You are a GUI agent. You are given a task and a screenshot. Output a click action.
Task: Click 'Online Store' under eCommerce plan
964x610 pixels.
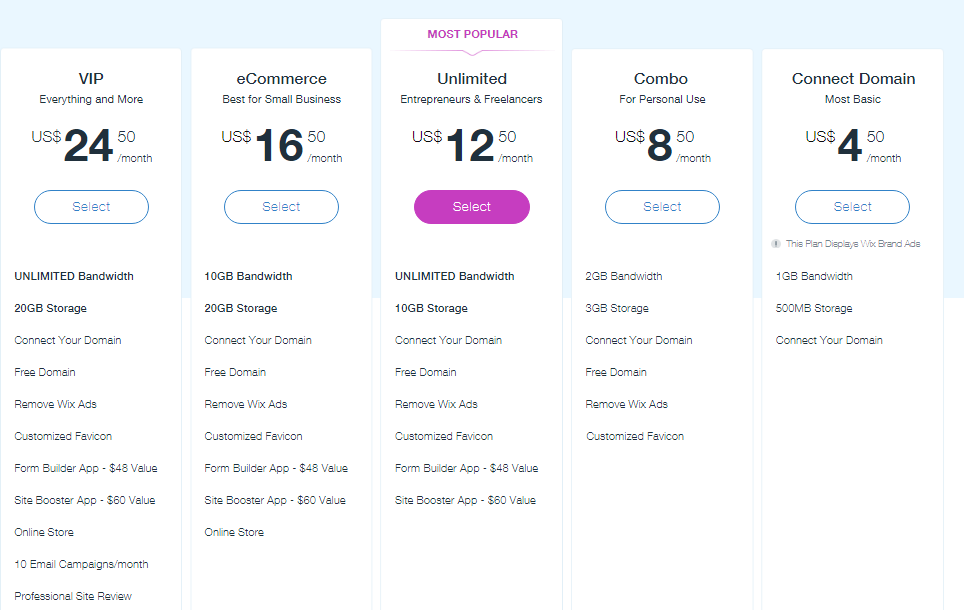tap(234, 532)
